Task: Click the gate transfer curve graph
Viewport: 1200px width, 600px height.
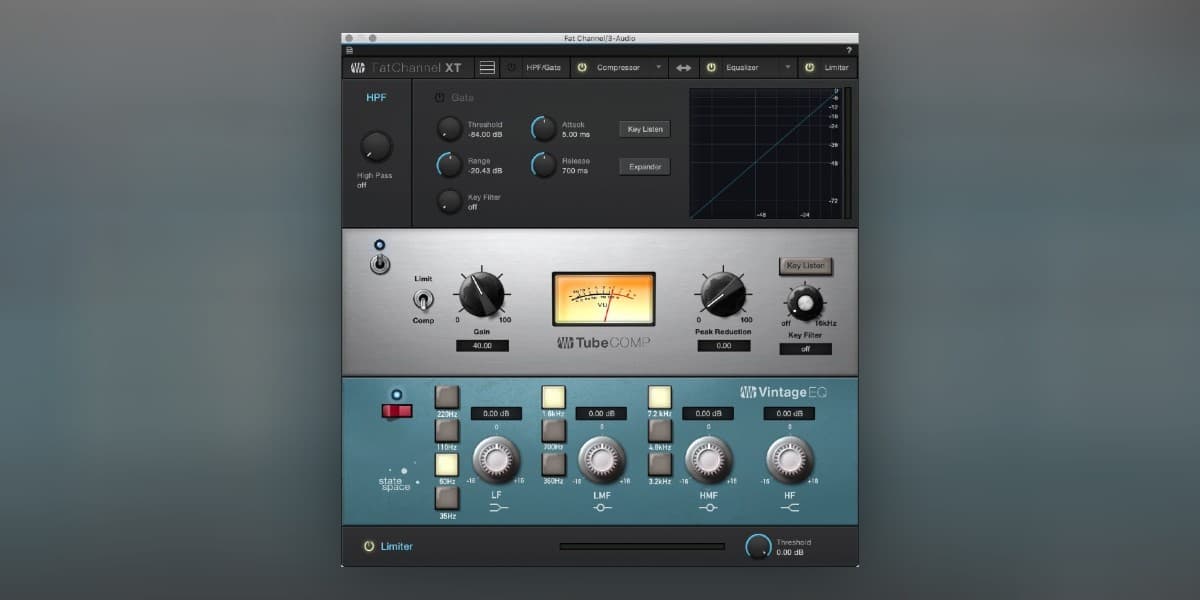Action: pyautogui.click(x=765, y=153)
